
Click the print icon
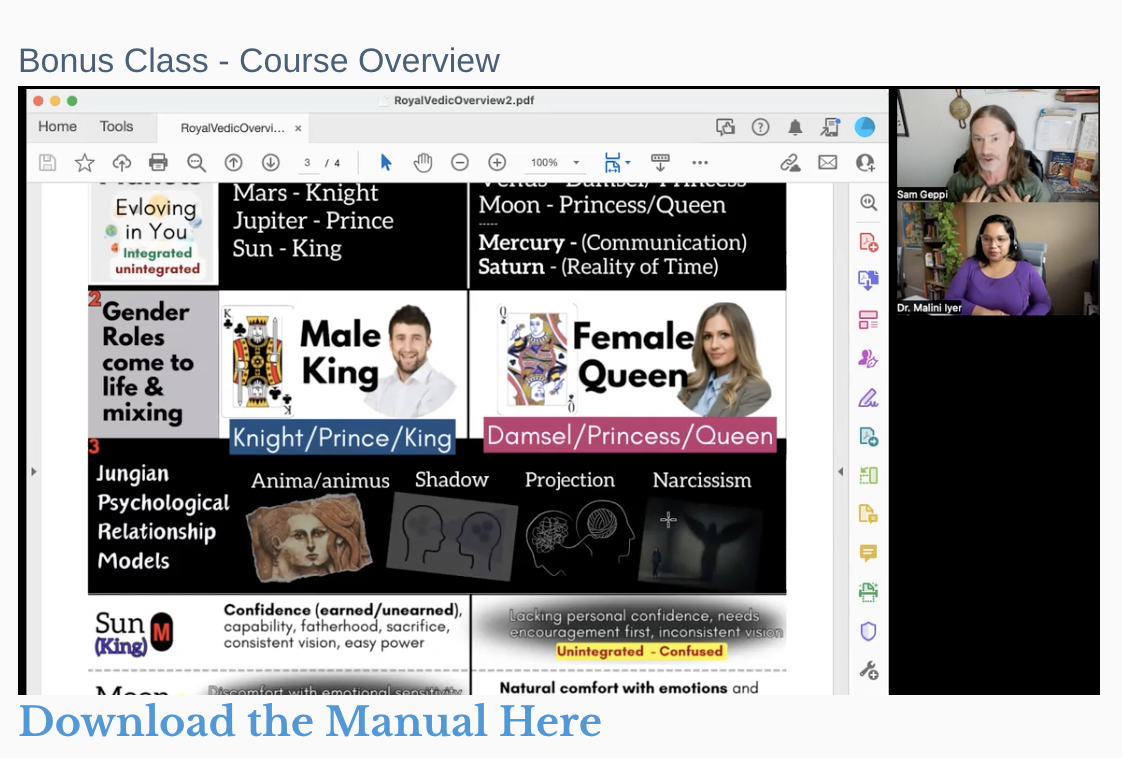tap(158, 163)
